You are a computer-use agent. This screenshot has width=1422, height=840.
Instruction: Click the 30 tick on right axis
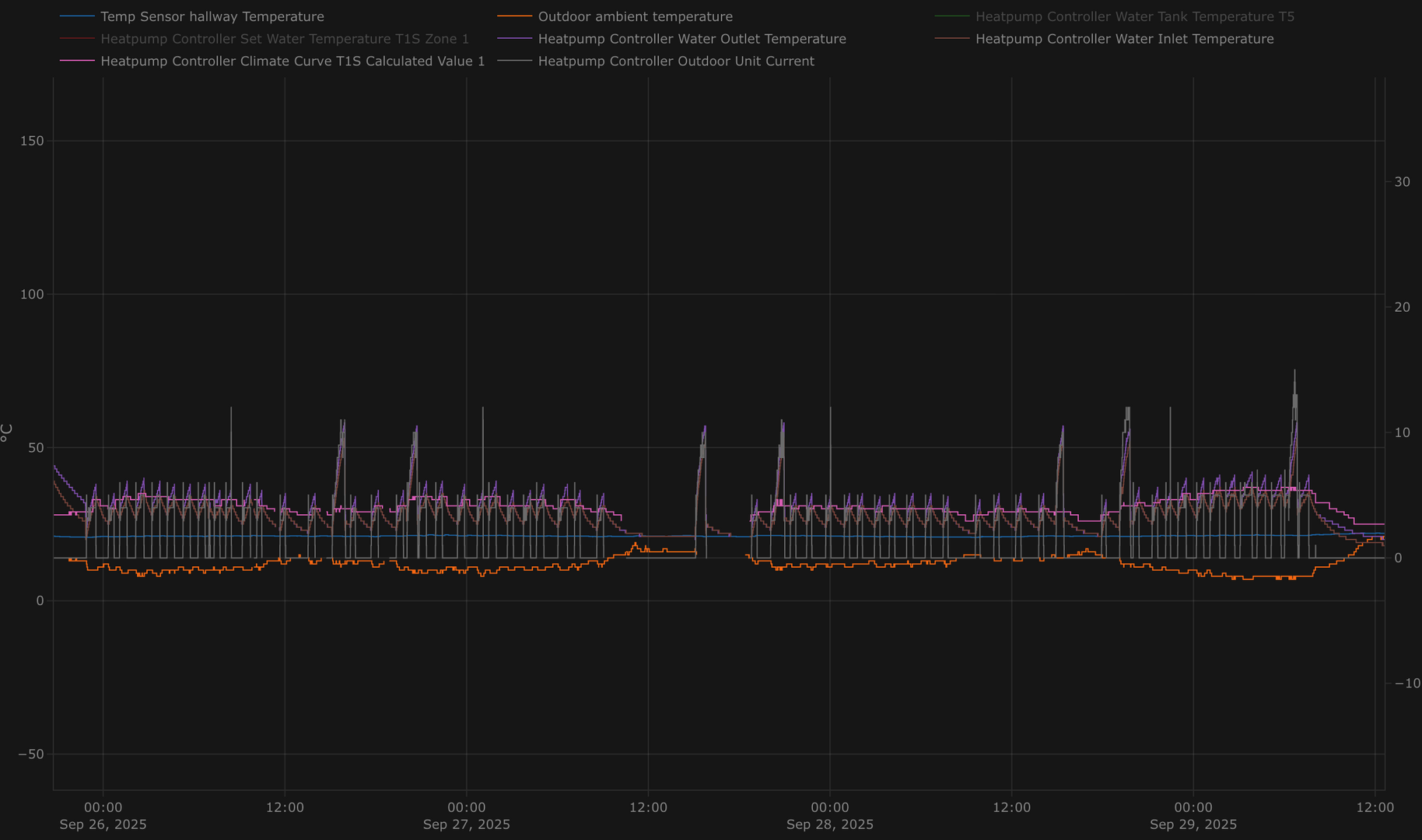[1402, 182]
